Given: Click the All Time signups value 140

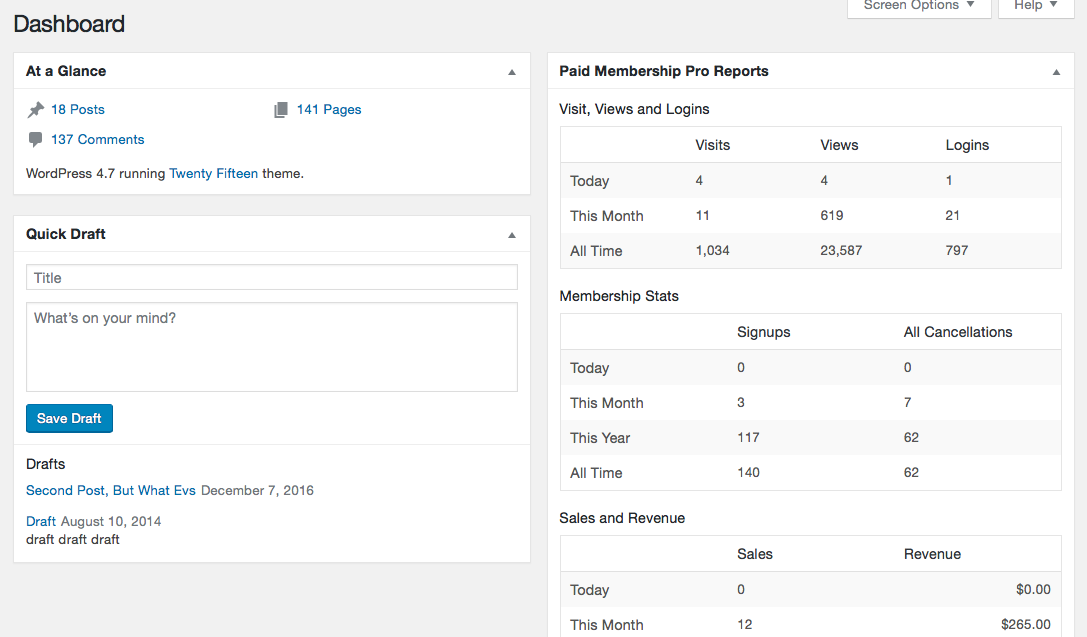Looking at the screenshot, I should click(748, 472).
